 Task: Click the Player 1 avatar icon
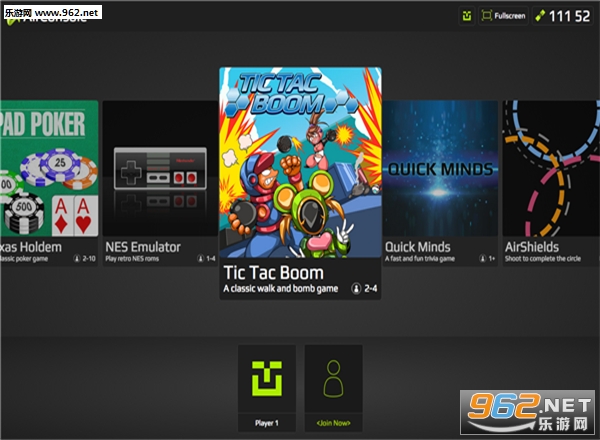coord(267,379)
